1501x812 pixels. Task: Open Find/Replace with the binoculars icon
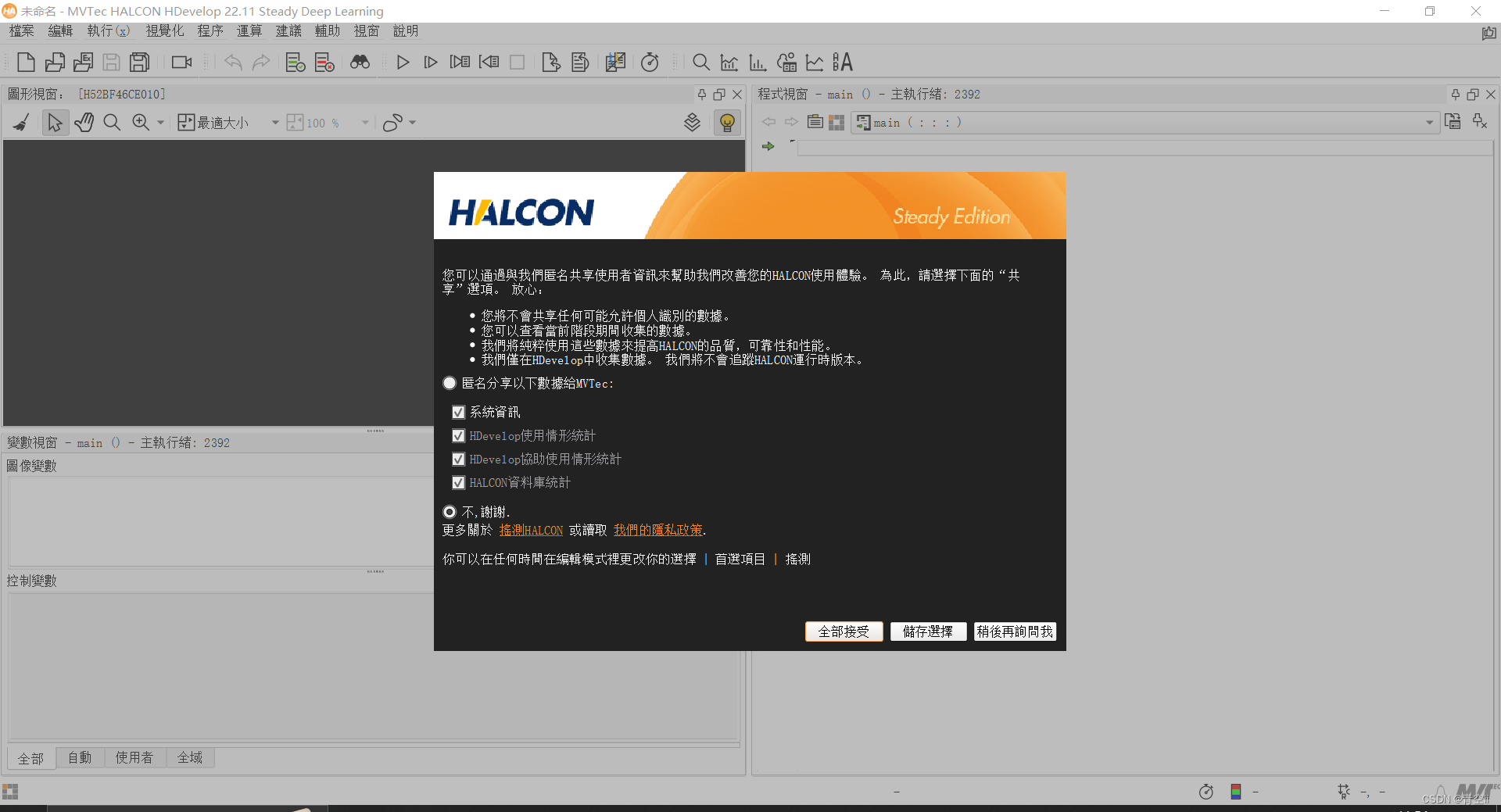(360, 63)
